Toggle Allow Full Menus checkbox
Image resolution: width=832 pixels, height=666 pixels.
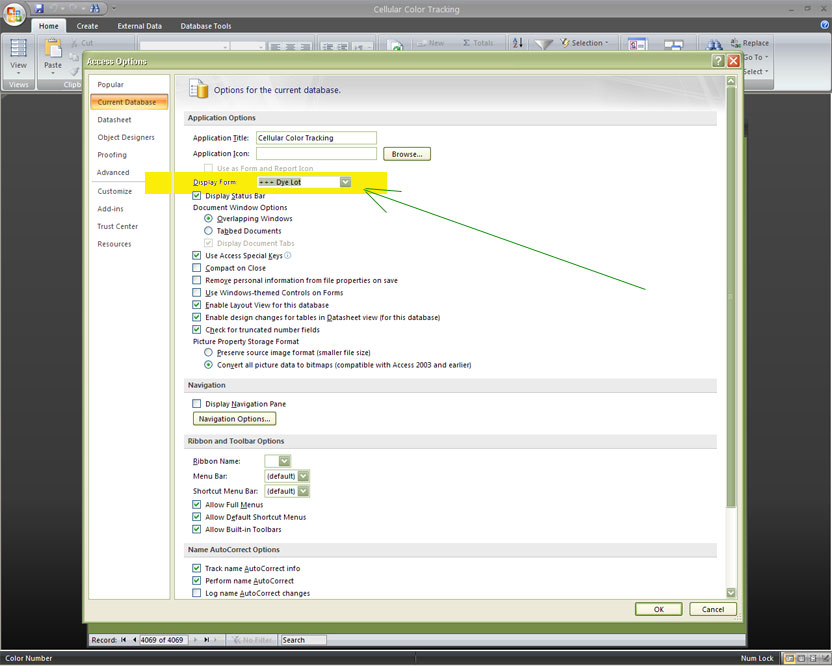(197, 505)
